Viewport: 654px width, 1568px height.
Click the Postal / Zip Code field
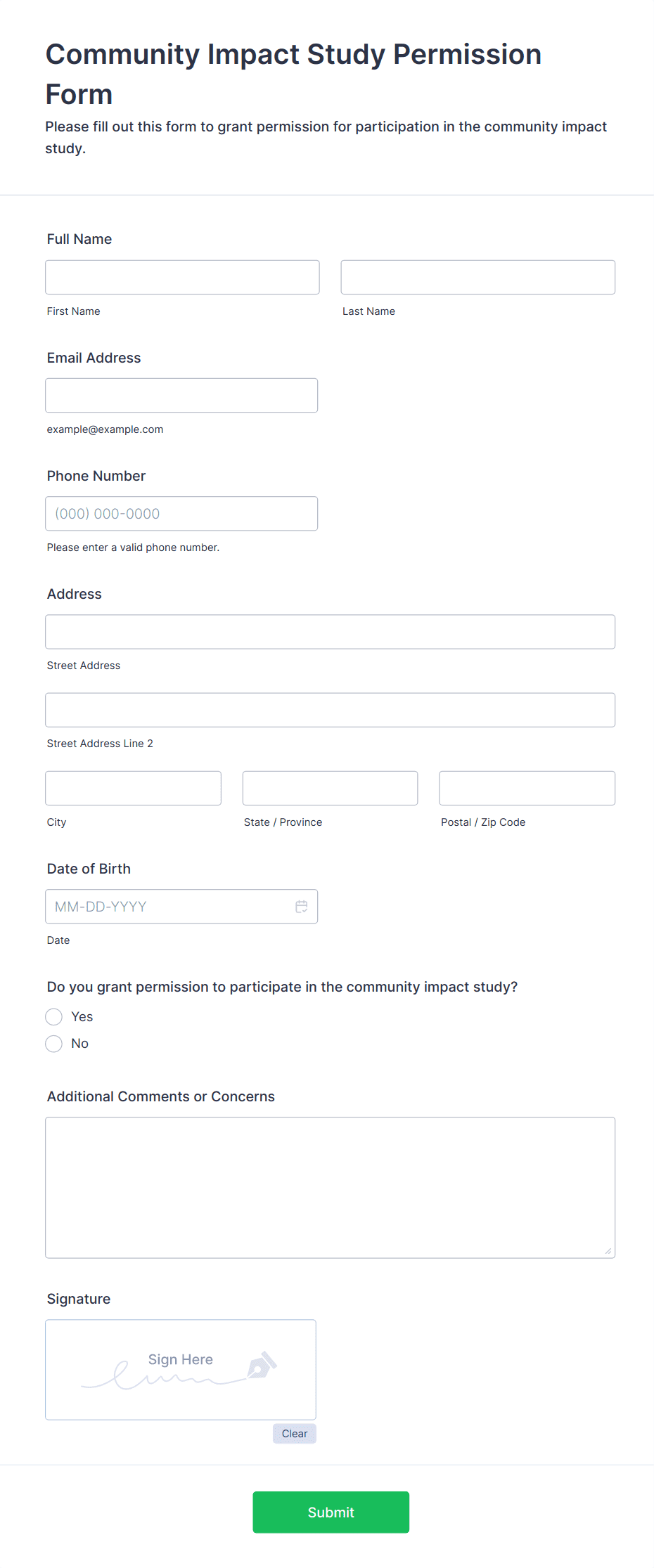[527, 788]
